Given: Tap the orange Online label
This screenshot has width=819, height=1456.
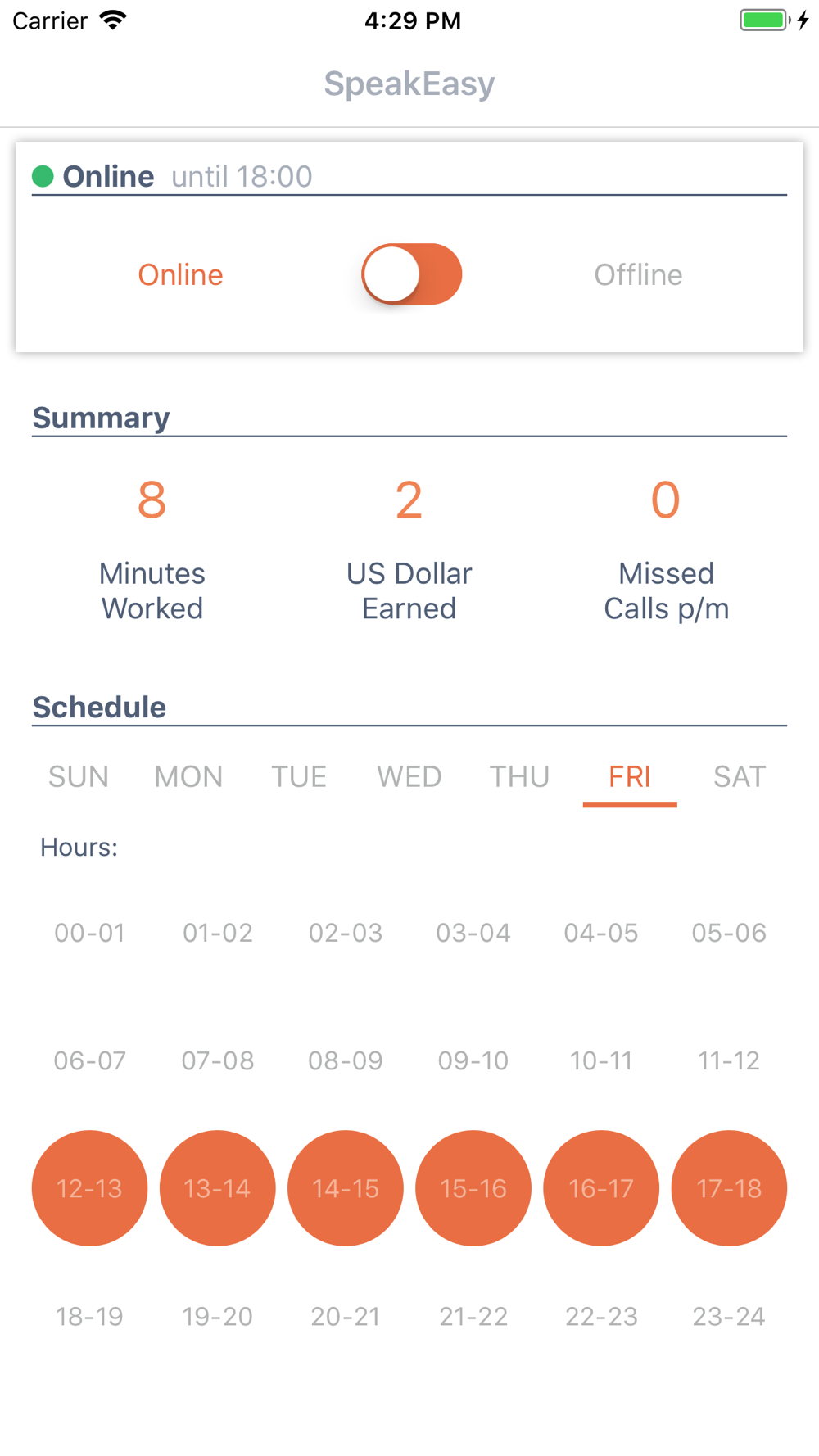Looking at the screenshot, I should pyautogui.click(x=180, y=275).
